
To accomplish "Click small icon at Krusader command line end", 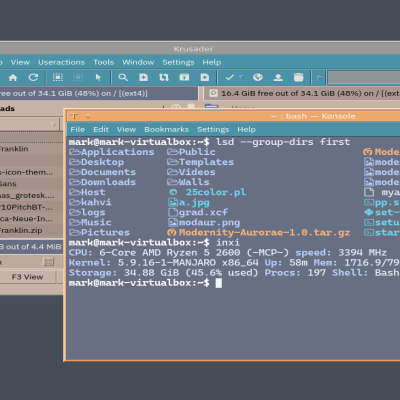I will [49, 262].
